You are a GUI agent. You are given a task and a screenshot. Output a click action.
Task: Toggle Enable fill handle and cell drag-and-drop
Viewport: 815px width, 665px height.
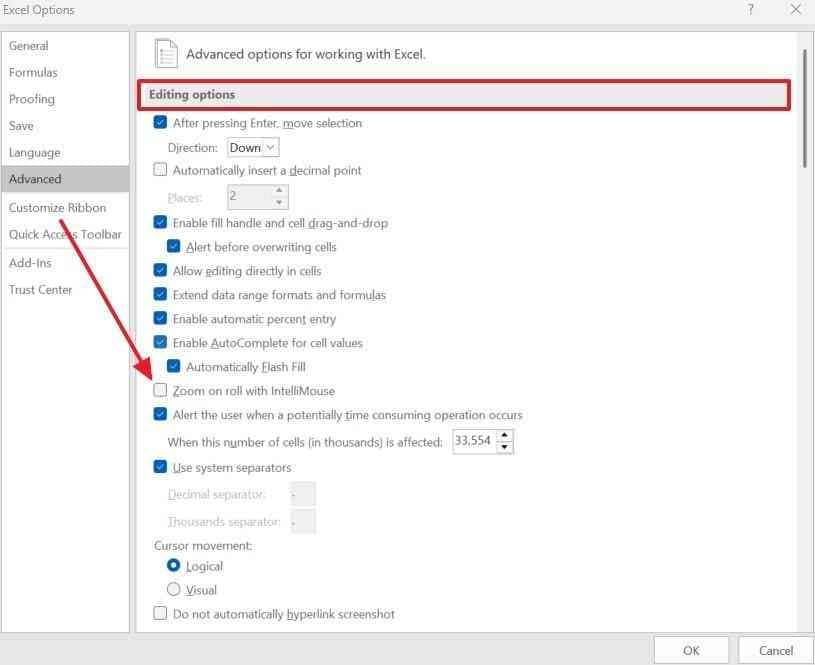pyautogui.click(x=160, y=223)
